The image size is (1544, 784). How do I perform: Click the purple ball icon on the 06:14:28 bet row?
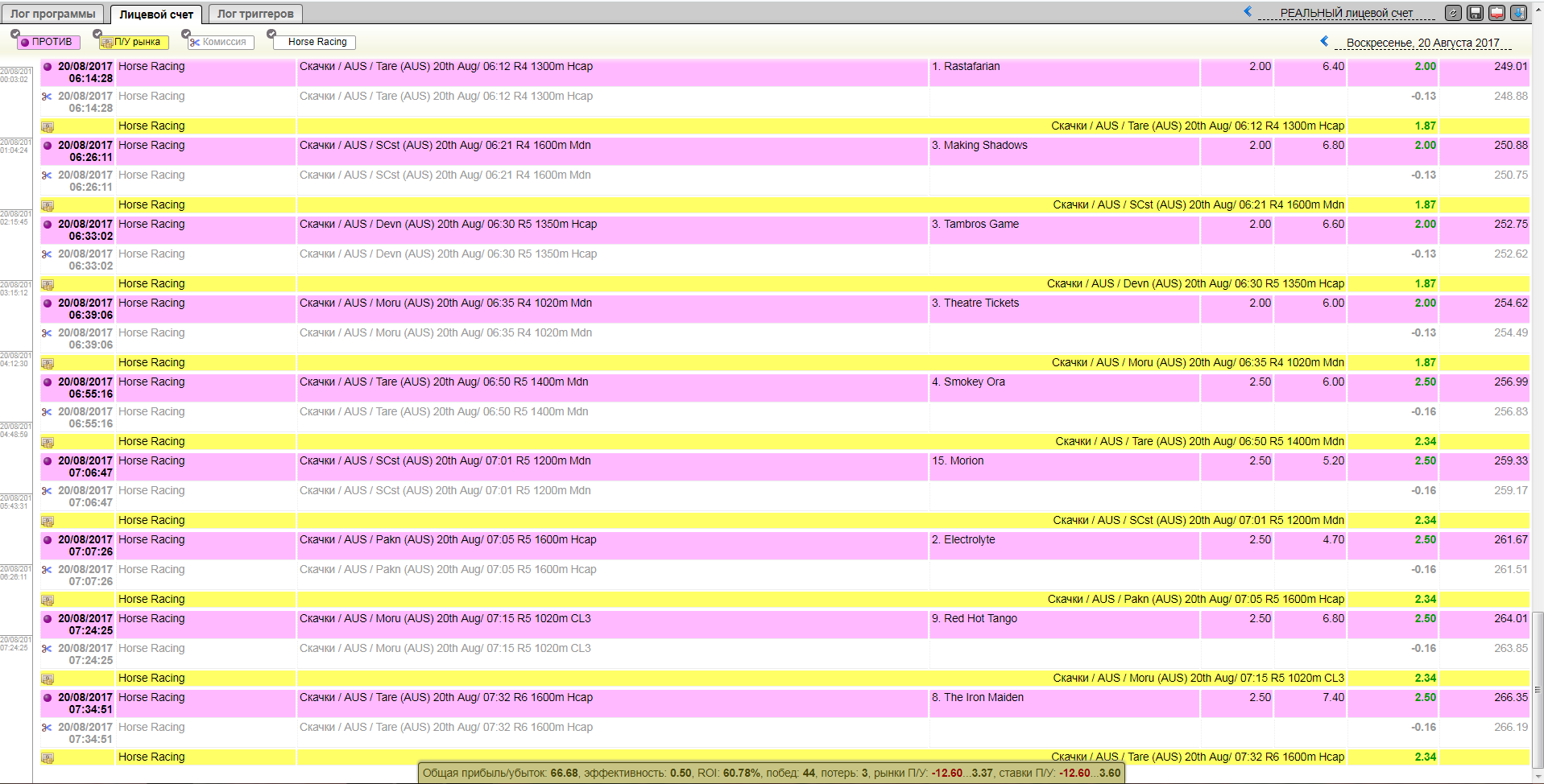48,67
